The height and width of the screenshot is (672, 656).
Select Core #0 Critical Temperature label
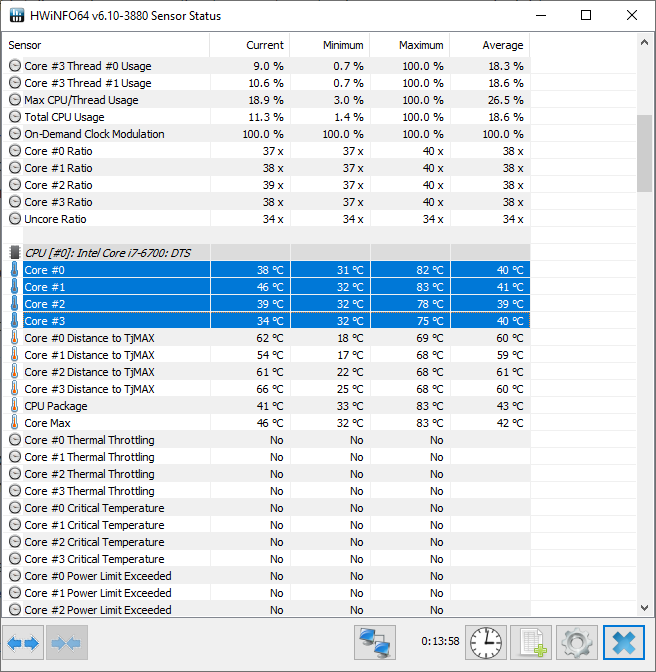pyautogui.click(x=94, y=508)
